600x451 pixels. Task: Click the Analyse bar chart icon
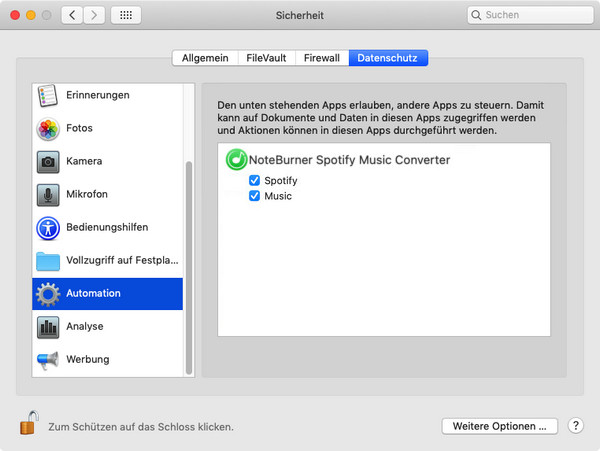point(48,327)
